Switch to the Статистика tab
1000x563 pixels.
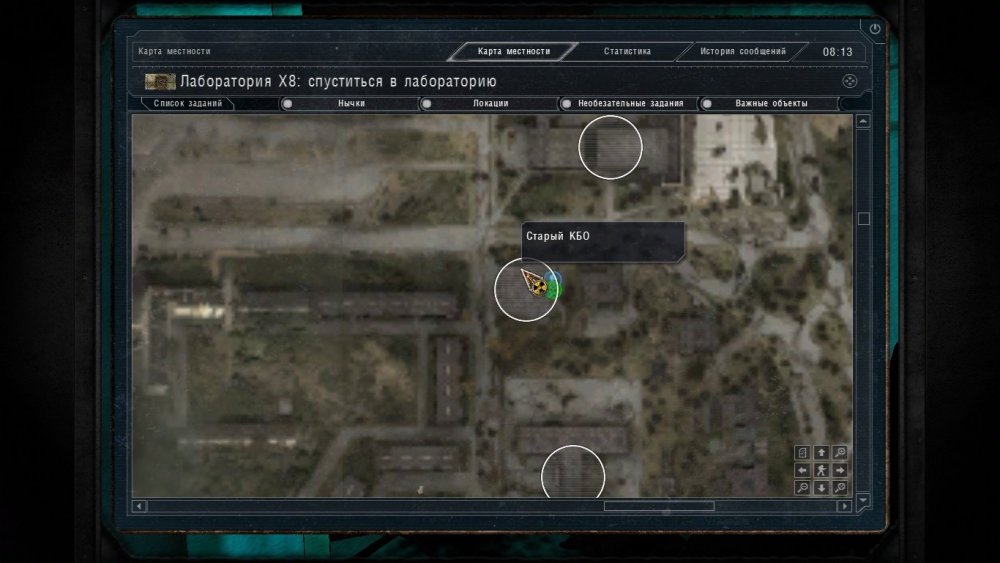tap(628, 51)
